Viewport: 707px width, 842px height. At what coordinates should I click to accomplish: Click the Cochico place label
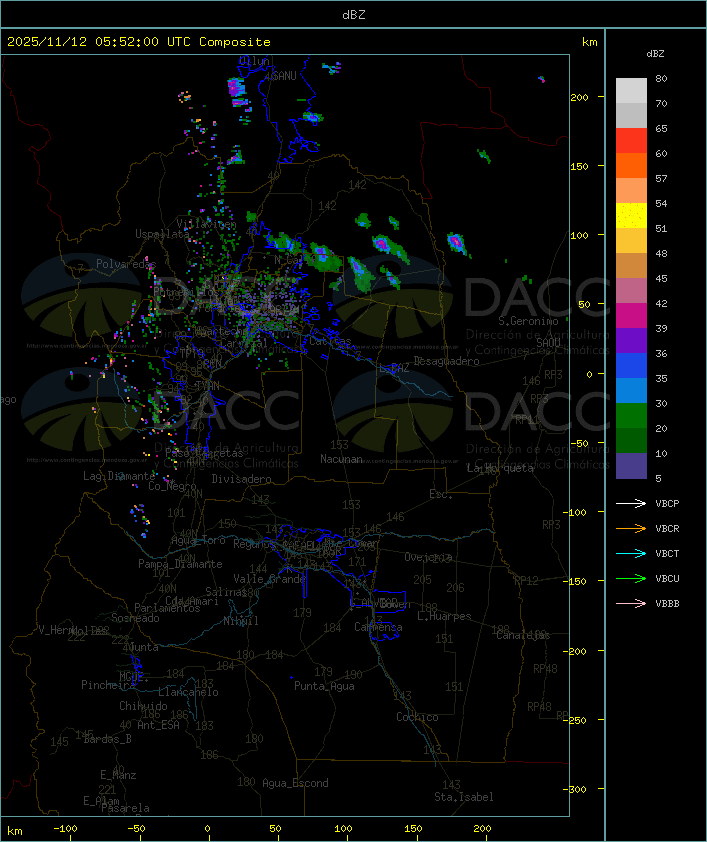click(417, 717)
